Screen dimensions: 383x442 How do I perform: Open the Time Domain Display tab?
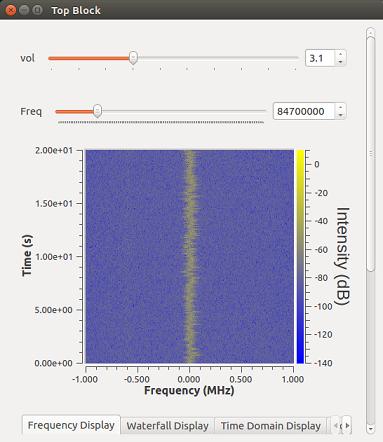[x=270, y=426]
